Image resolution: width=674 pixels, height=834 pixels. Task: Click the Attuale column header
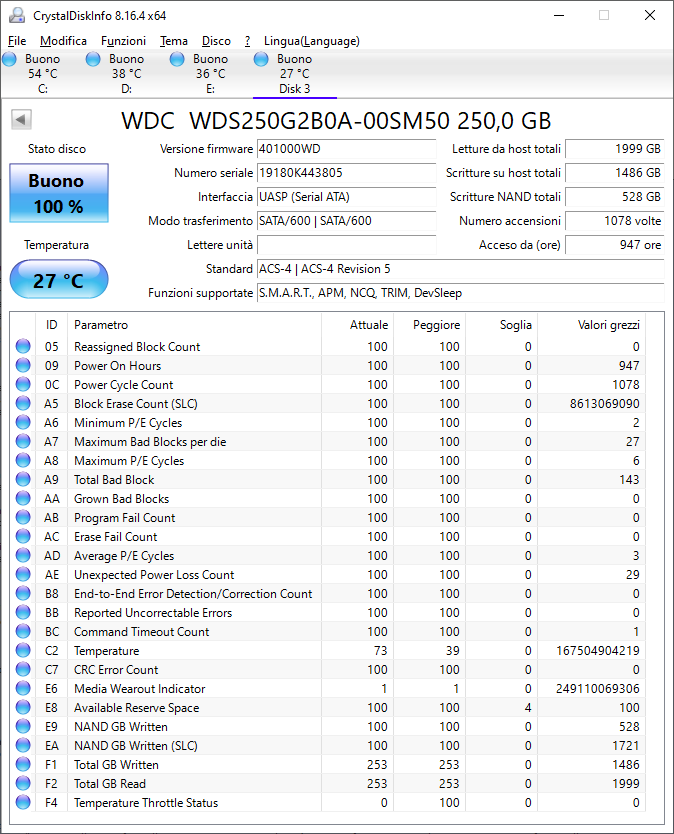click(x=357, y=325)
